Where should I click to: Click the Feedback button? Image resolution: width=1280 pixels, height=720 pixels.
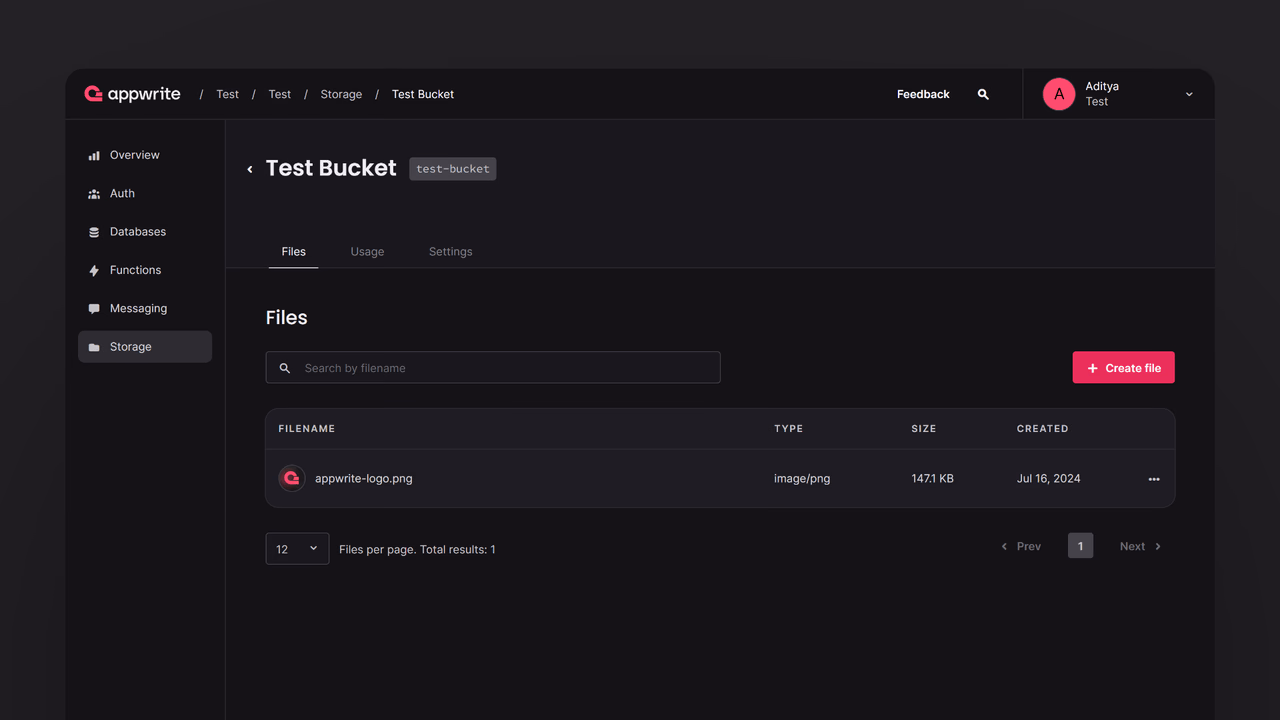click(x=923, y=94)
